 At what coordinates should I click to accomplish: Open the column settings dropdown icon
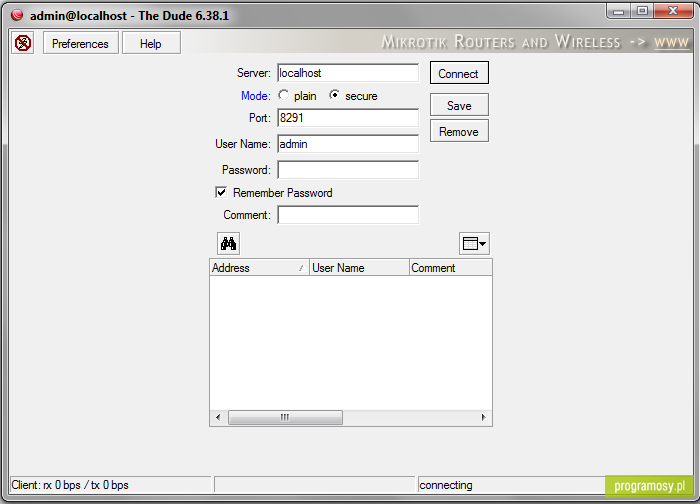[x=474, y=243]
